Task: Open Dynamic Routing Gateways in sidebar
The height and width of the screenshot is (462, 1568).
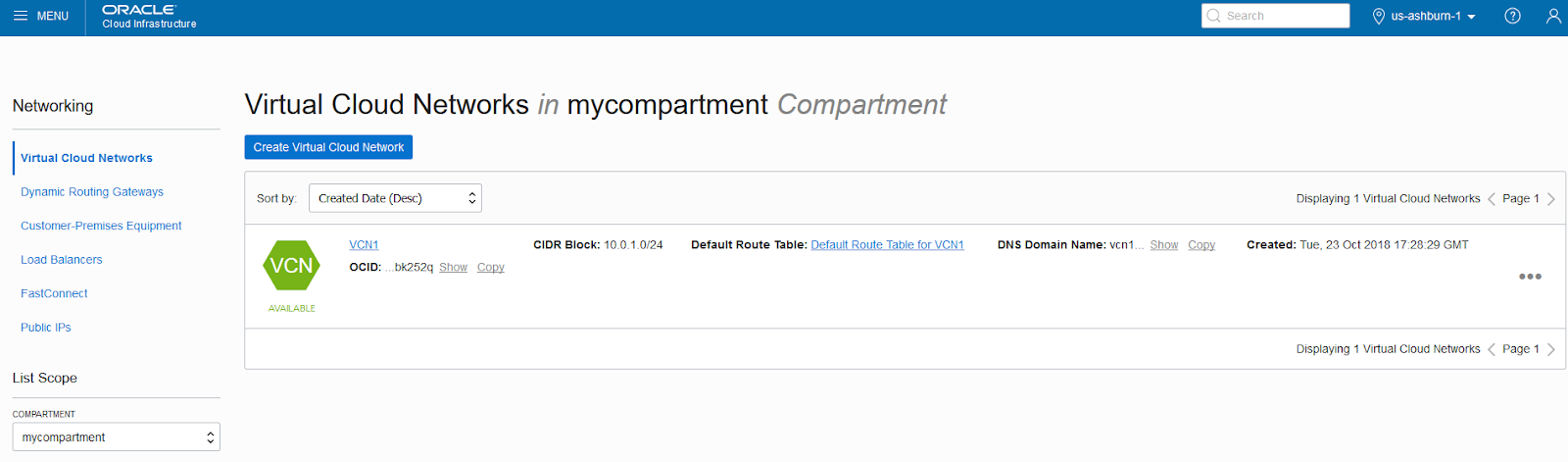Action: tap(92, 192)
